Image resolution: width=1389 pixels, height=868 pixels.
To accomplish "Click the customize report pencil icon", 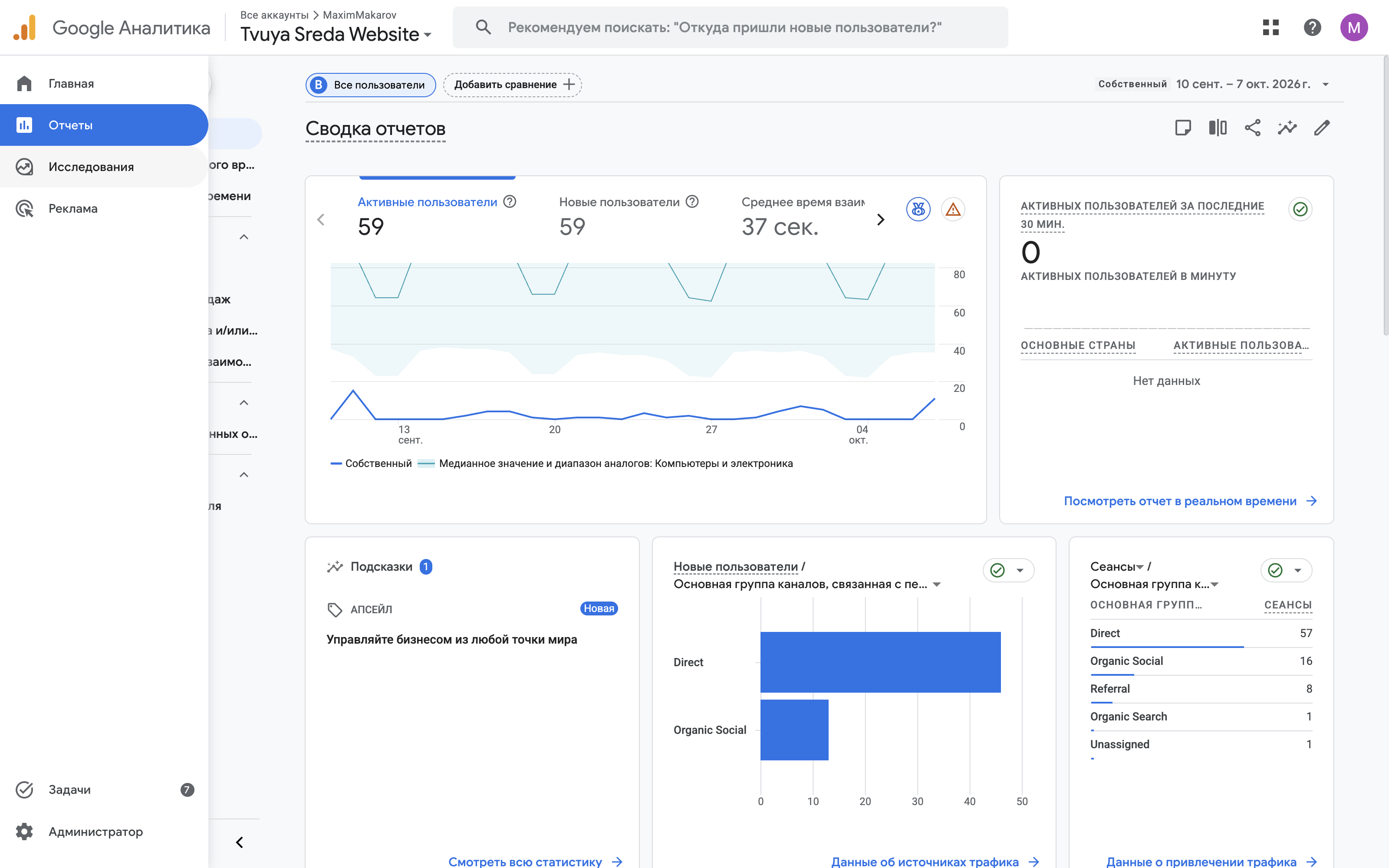I will [1322, 128].
